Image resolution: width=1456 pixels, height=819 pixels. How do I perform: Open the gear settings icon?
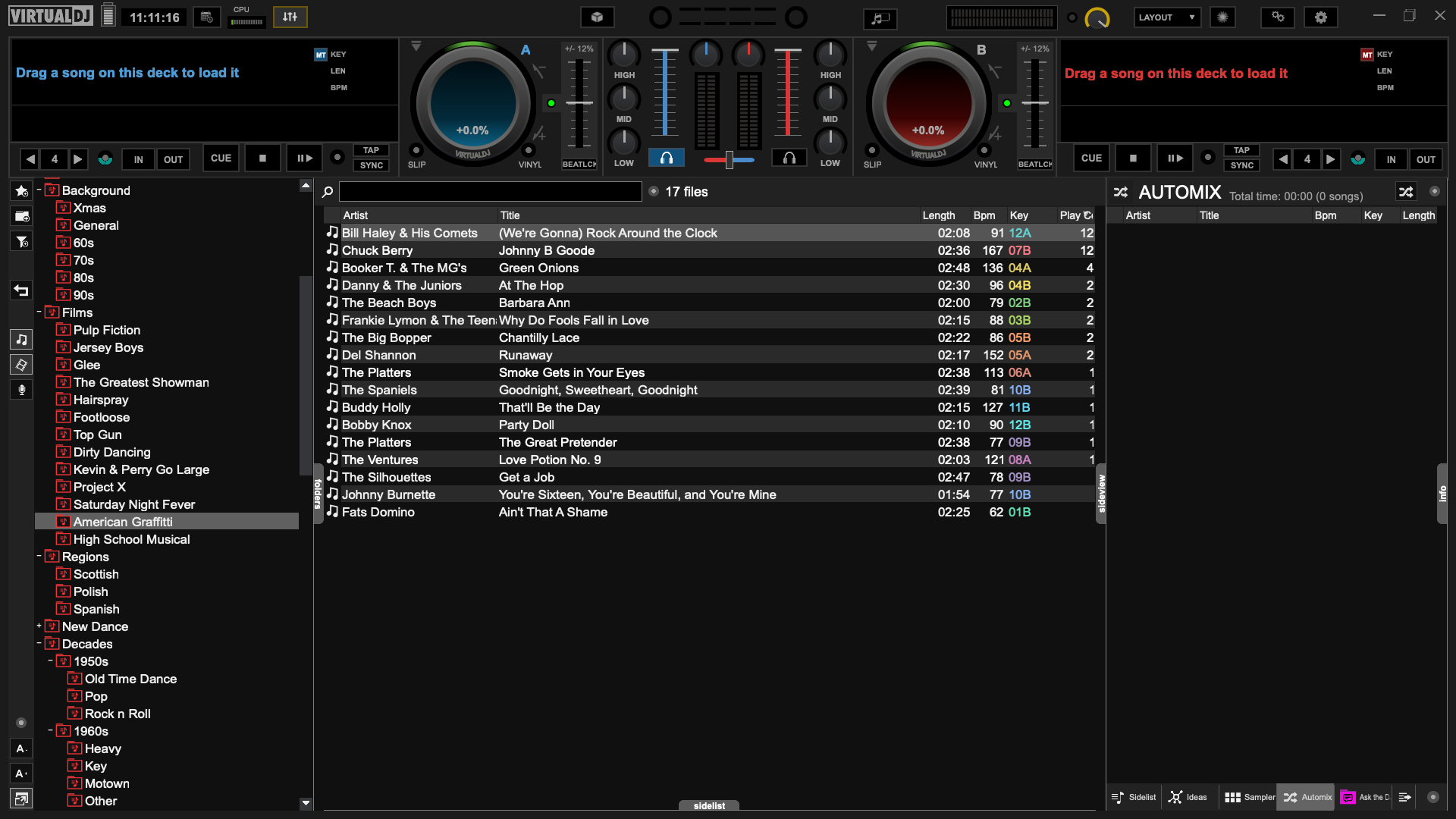point(1321,17)
